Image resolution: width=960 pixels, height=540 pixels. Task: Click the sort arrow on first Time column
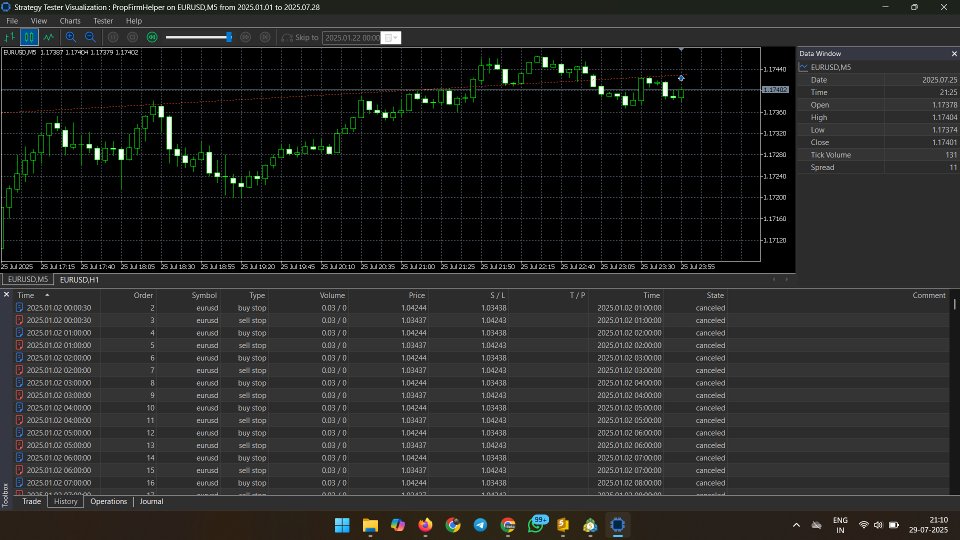pyautogui.click(x=47, y=295)
